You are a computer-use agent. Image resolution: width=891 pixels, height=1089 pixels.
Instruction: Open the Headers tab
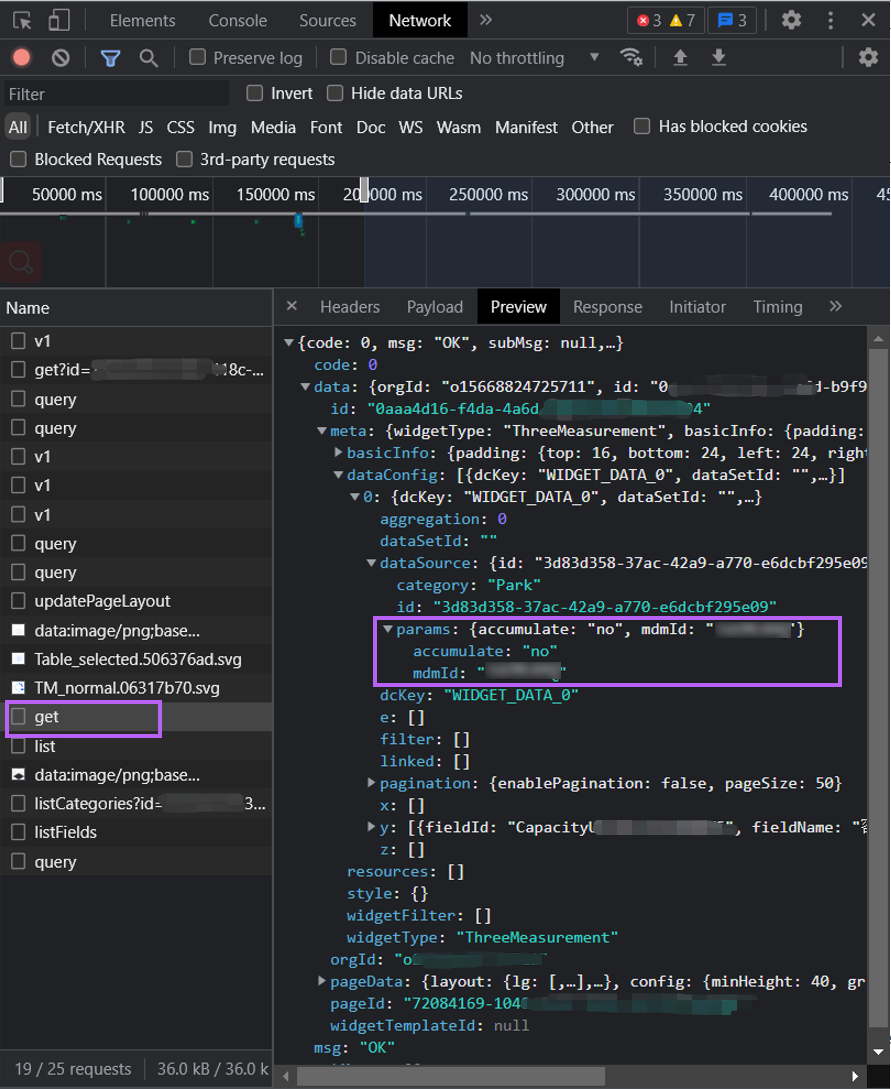pos(349,307)
